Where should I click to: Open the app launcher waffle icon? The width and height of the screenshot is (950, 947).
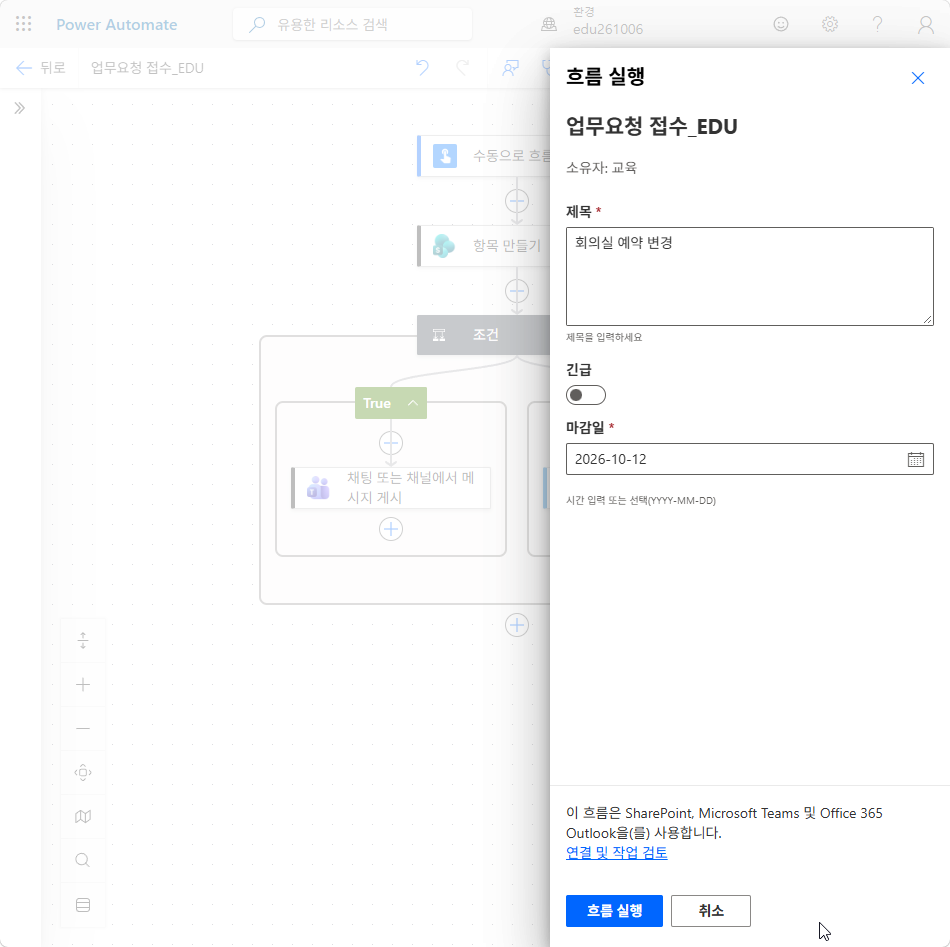(x=24, y=24)
